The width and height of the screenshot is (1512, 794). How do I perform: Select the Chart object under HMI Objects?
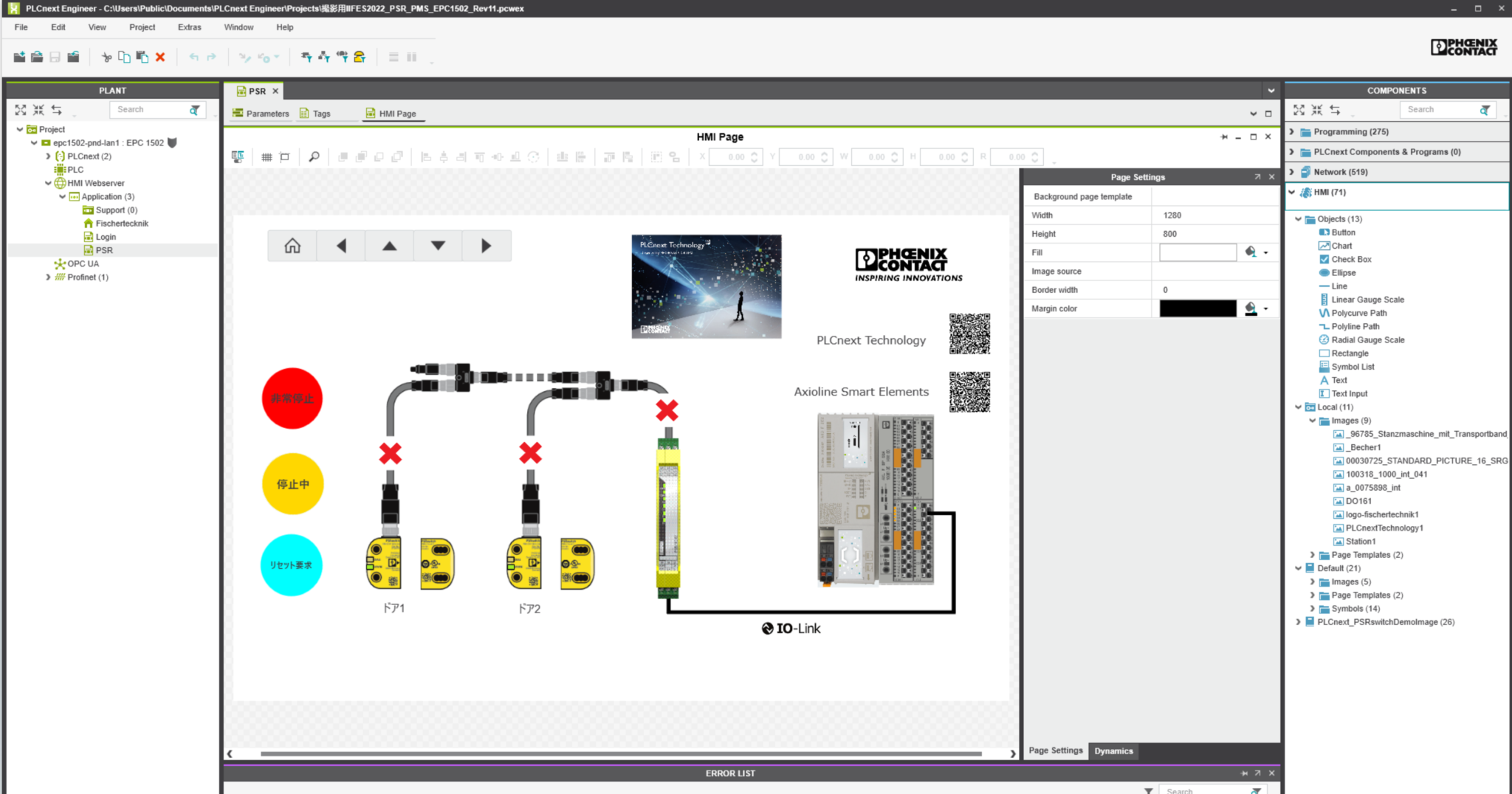click(x=1341, y=246)
